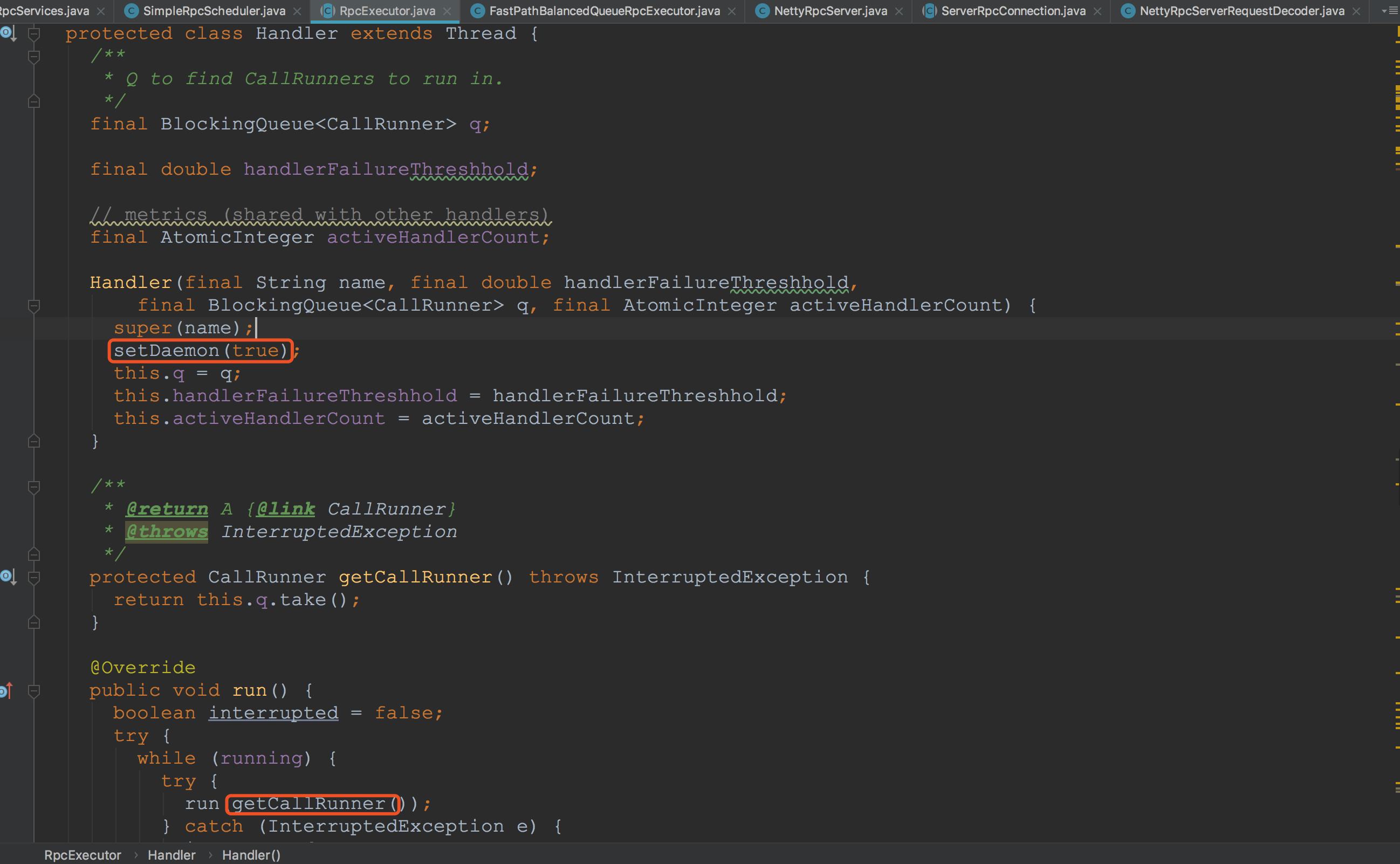
Task: Collapse the Handler constructor body
Action: tap(34, 306)
